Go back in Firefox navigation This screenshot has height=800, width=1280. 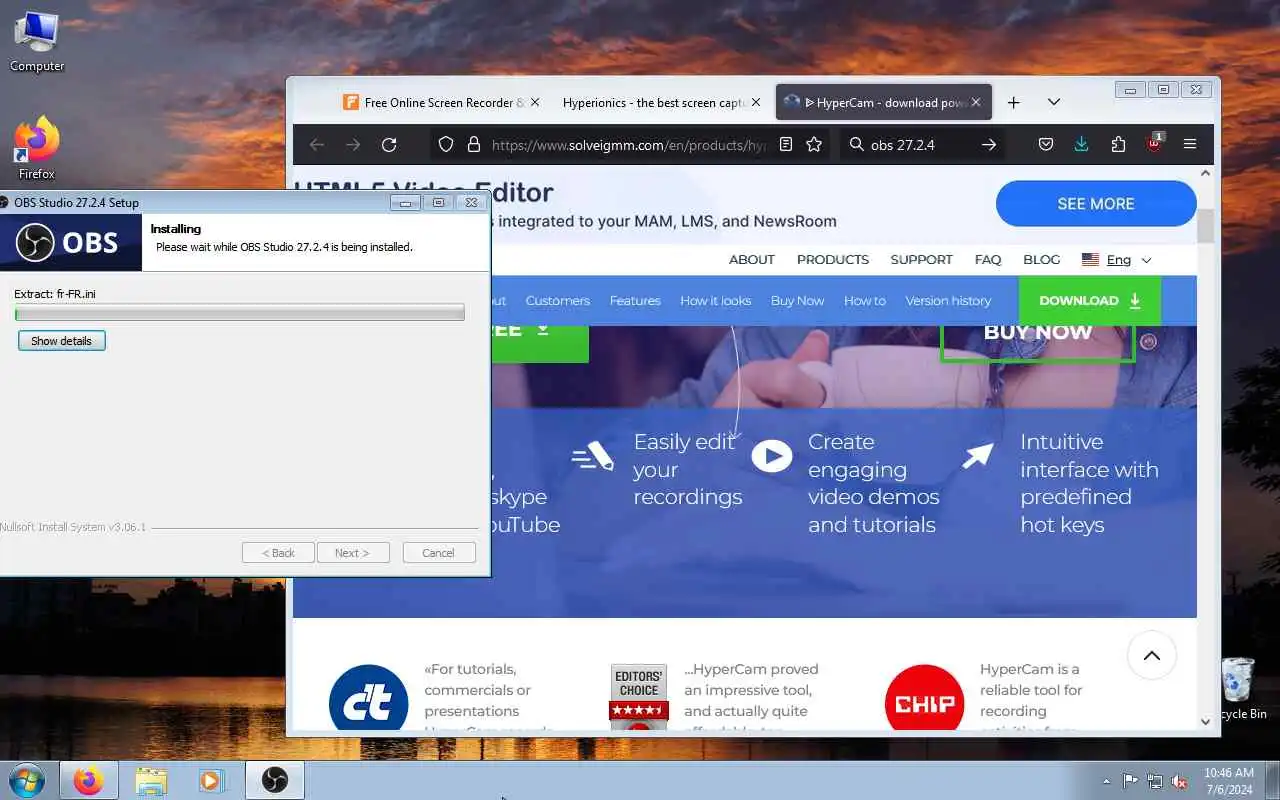coord(317,144)
